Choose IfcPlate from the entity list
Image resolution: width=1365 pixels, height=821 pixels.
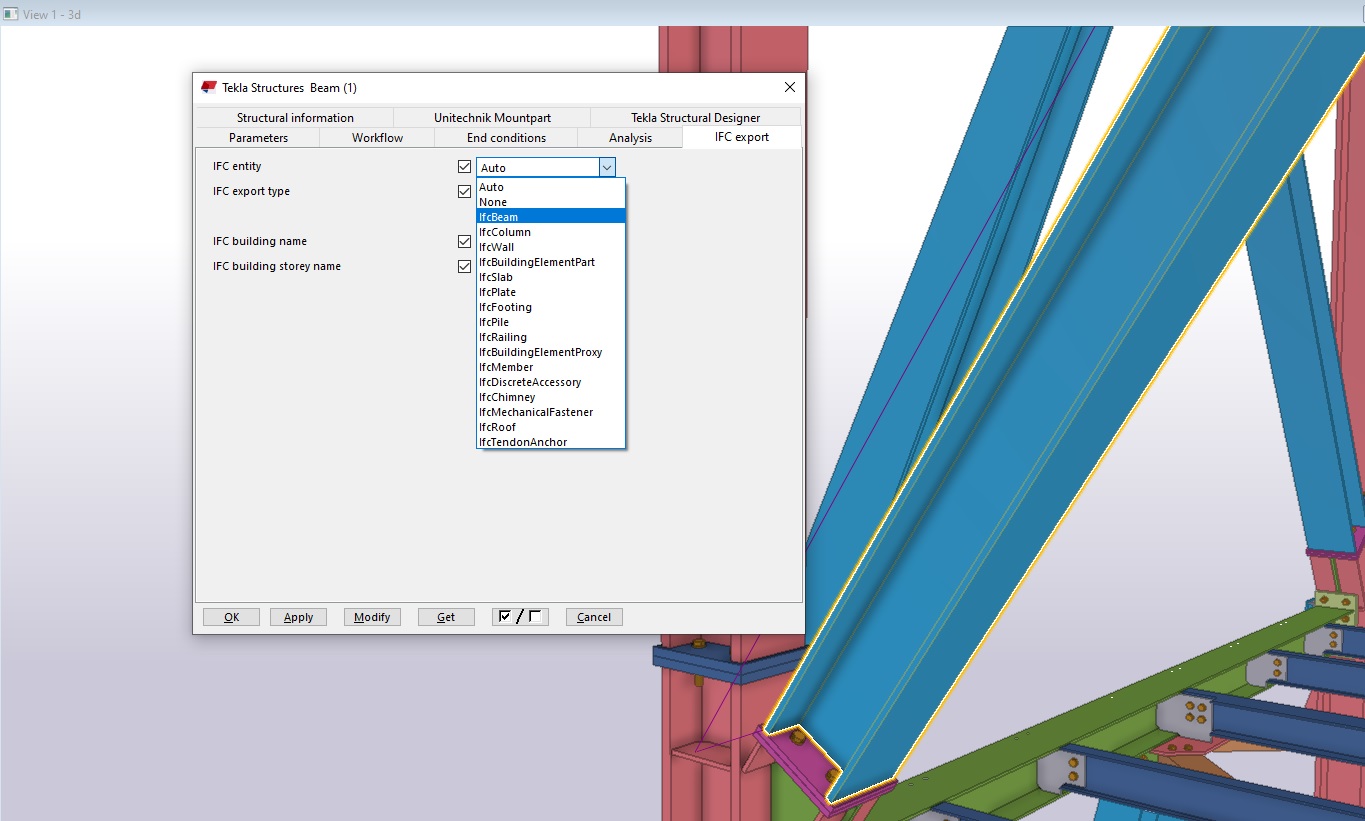[551, 292]
